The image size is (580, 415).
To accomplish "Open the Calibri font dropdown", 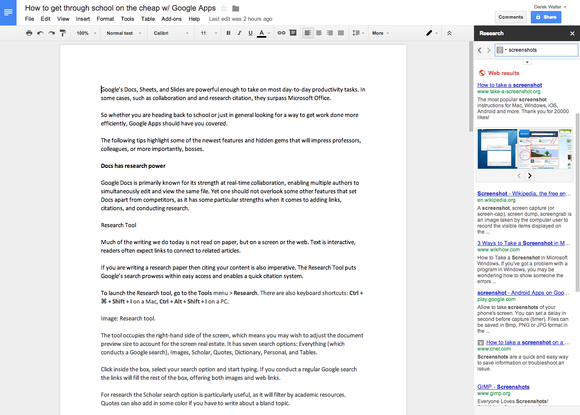I will click(171, 33).
